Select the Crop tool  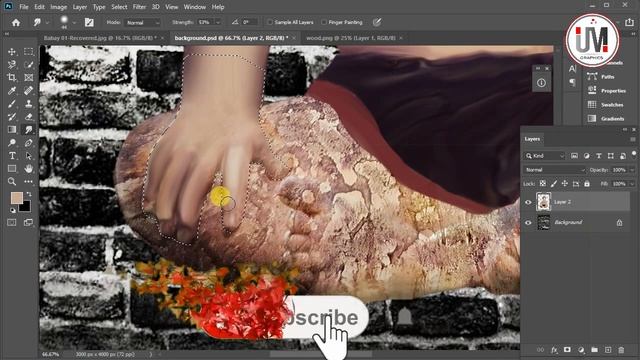point(12,78)
